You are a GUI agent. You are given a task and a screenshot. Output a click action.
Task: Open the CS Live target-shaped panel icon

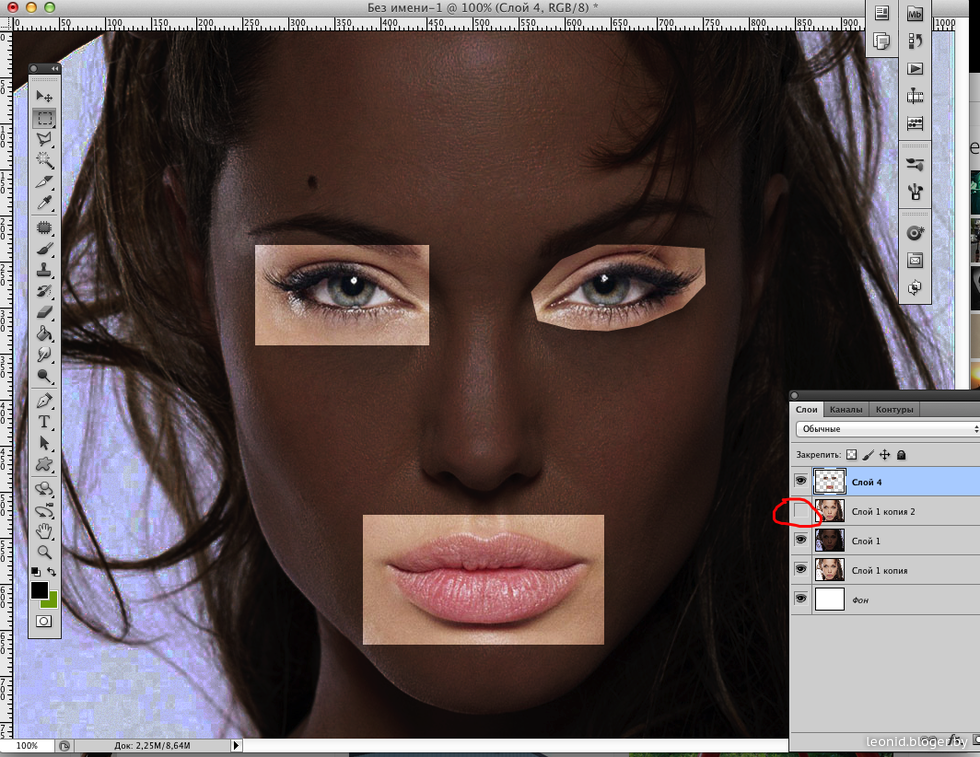pyautogui.click(x=914, y=233)
